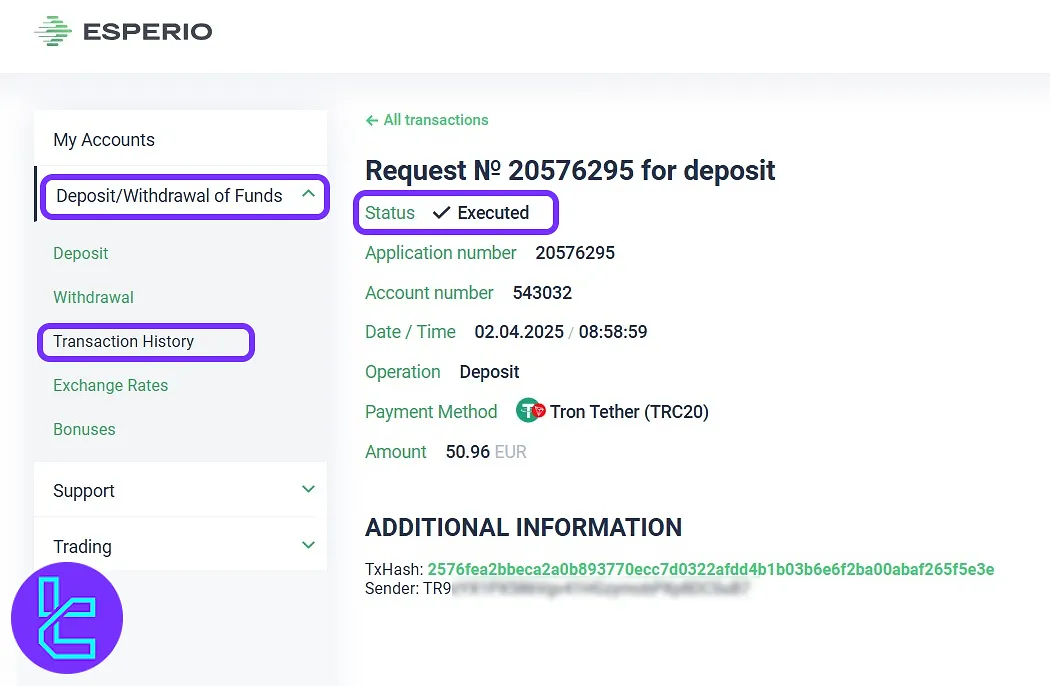Expand the Trading section chevron

point(308,545)
